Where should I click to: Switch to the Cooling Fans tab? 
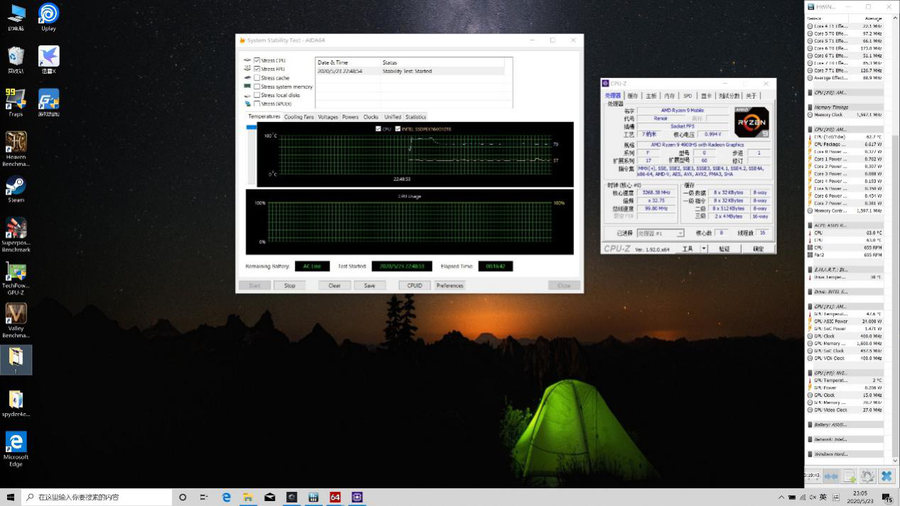coord(298,117)
